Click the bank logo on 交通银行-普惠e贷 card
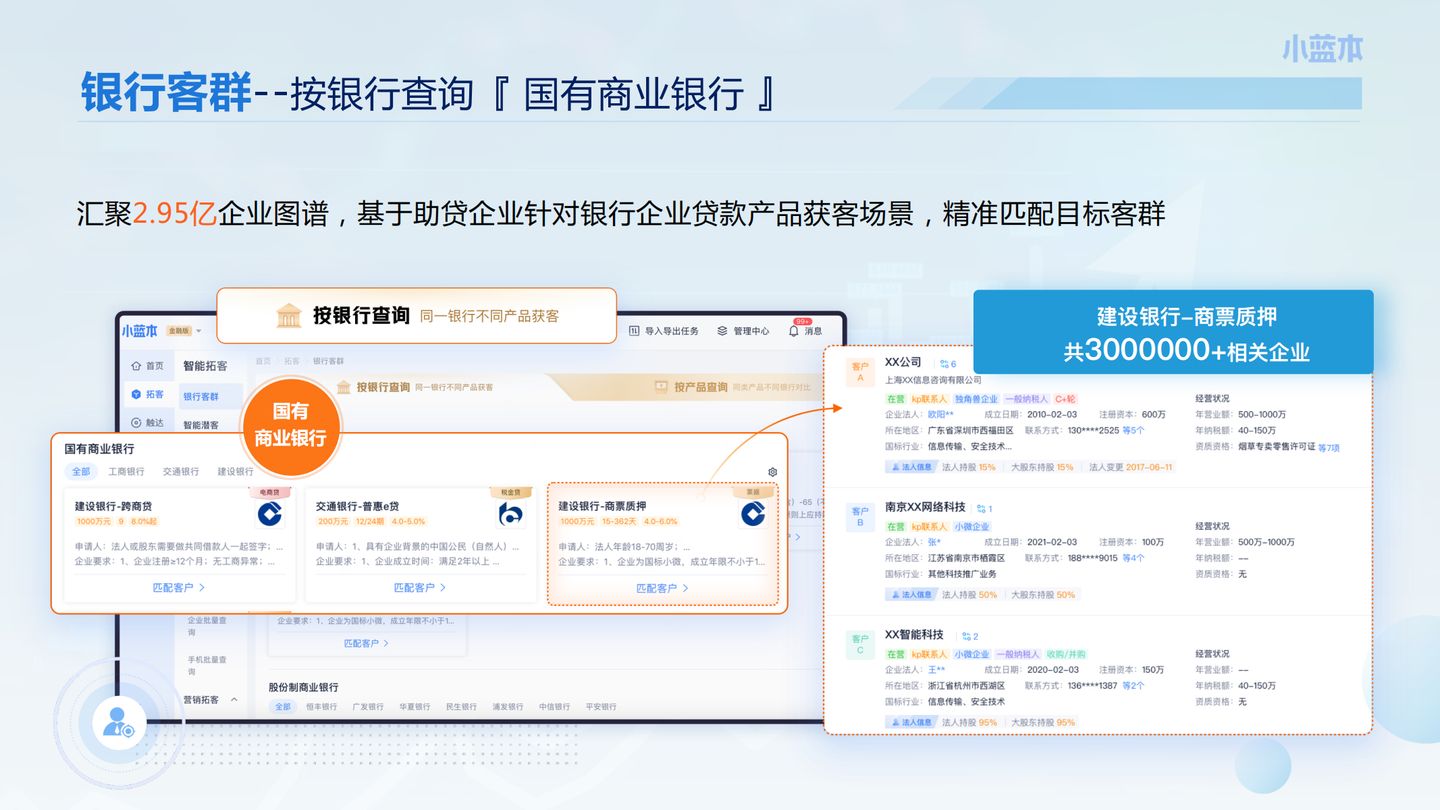Viewport: 1440px width, 810px height. [511, 514]
